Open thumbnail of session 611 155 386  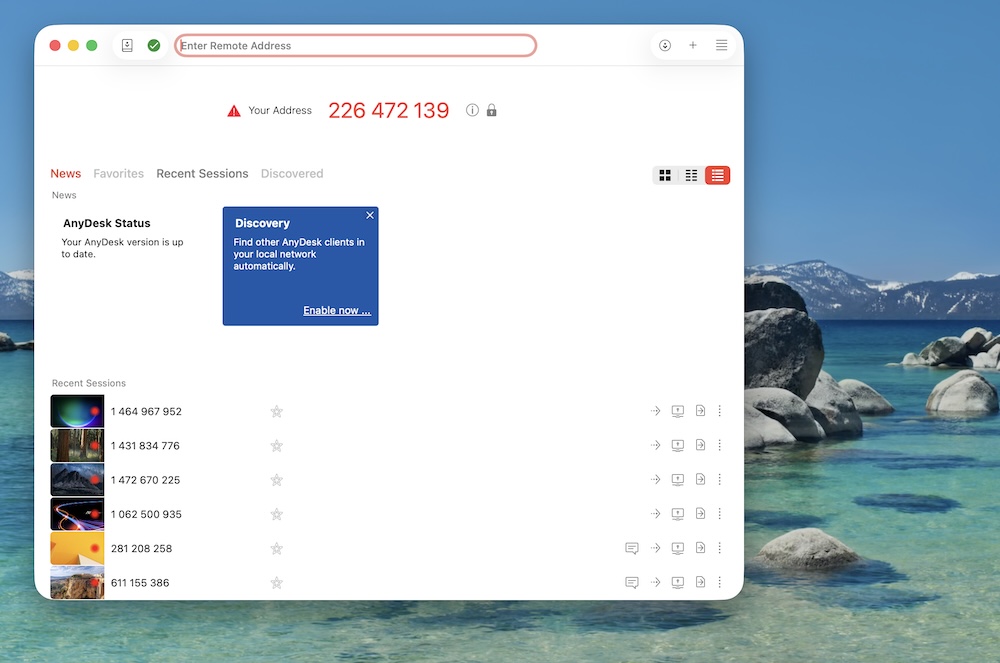[77, 583]
